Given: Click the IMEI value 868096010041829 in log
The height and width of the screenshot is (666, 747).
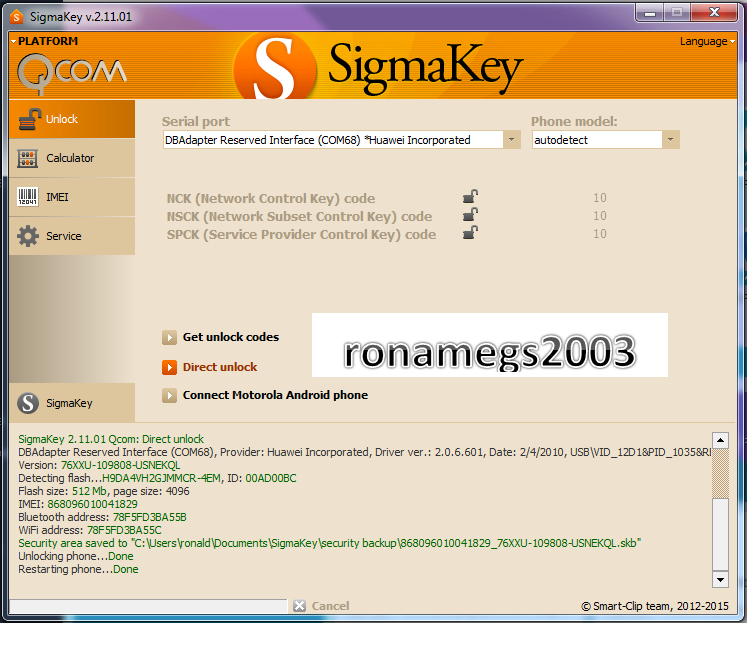Looking at the screenshot, I should click(x=92, y=504).
